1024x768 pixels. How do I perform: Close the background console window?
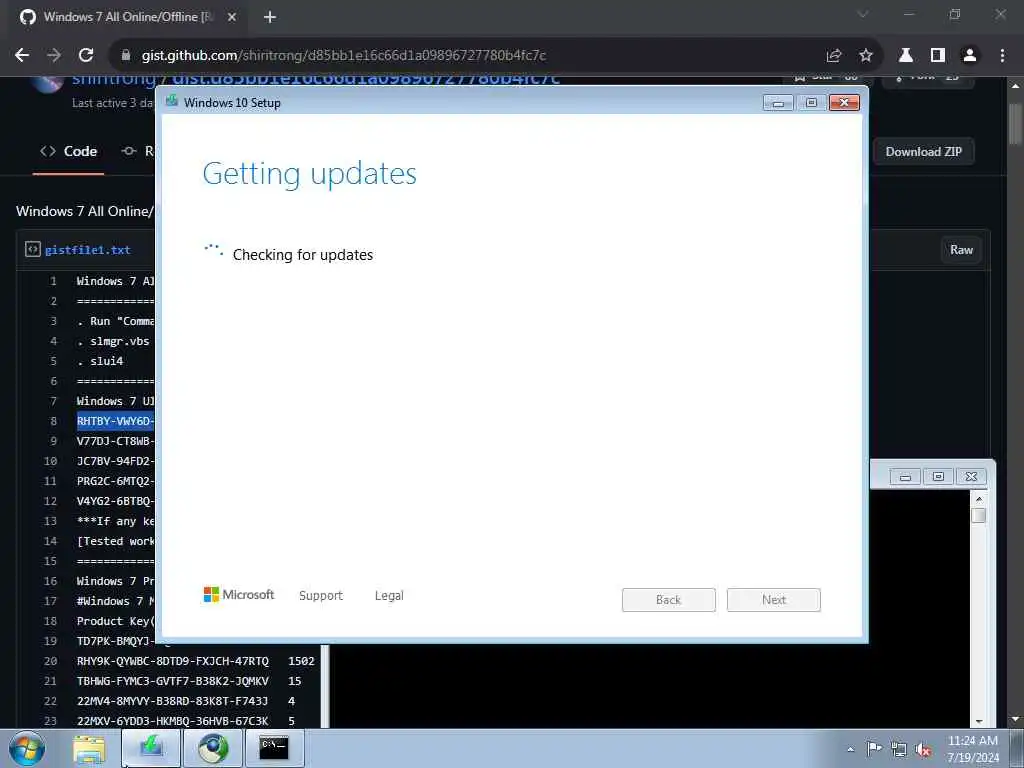click(971, 477)
